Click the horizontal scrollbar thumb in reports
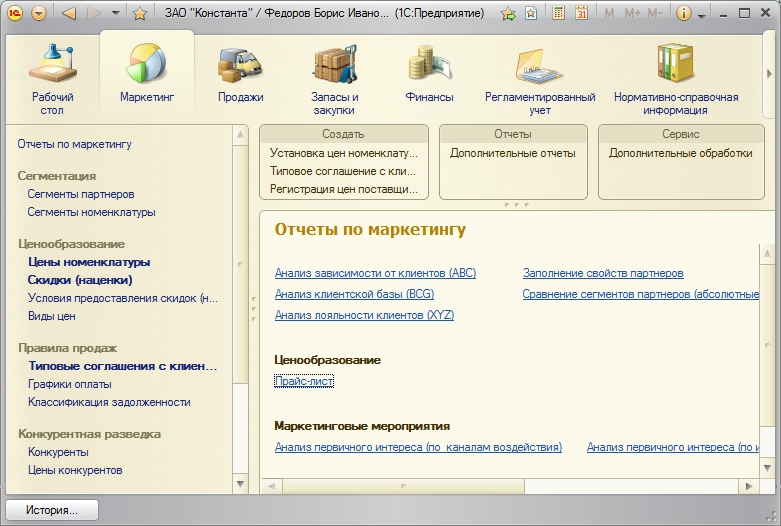This screenshot has height=526, width=781. (x=403, y=486)
